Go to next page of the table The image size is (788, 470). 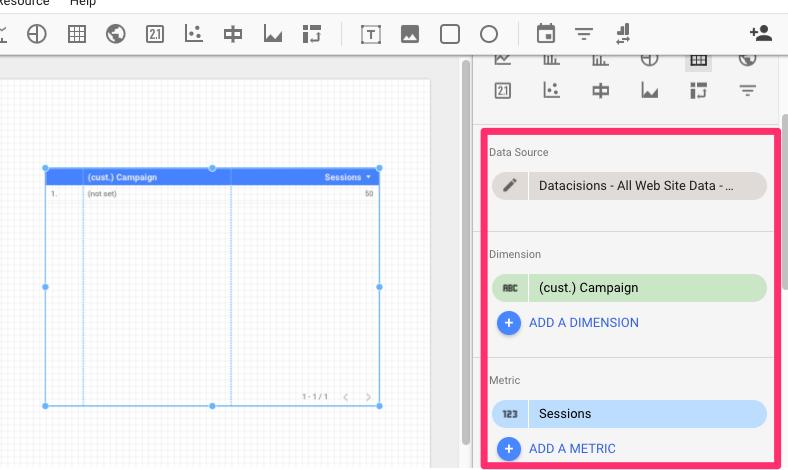[368, 397]
